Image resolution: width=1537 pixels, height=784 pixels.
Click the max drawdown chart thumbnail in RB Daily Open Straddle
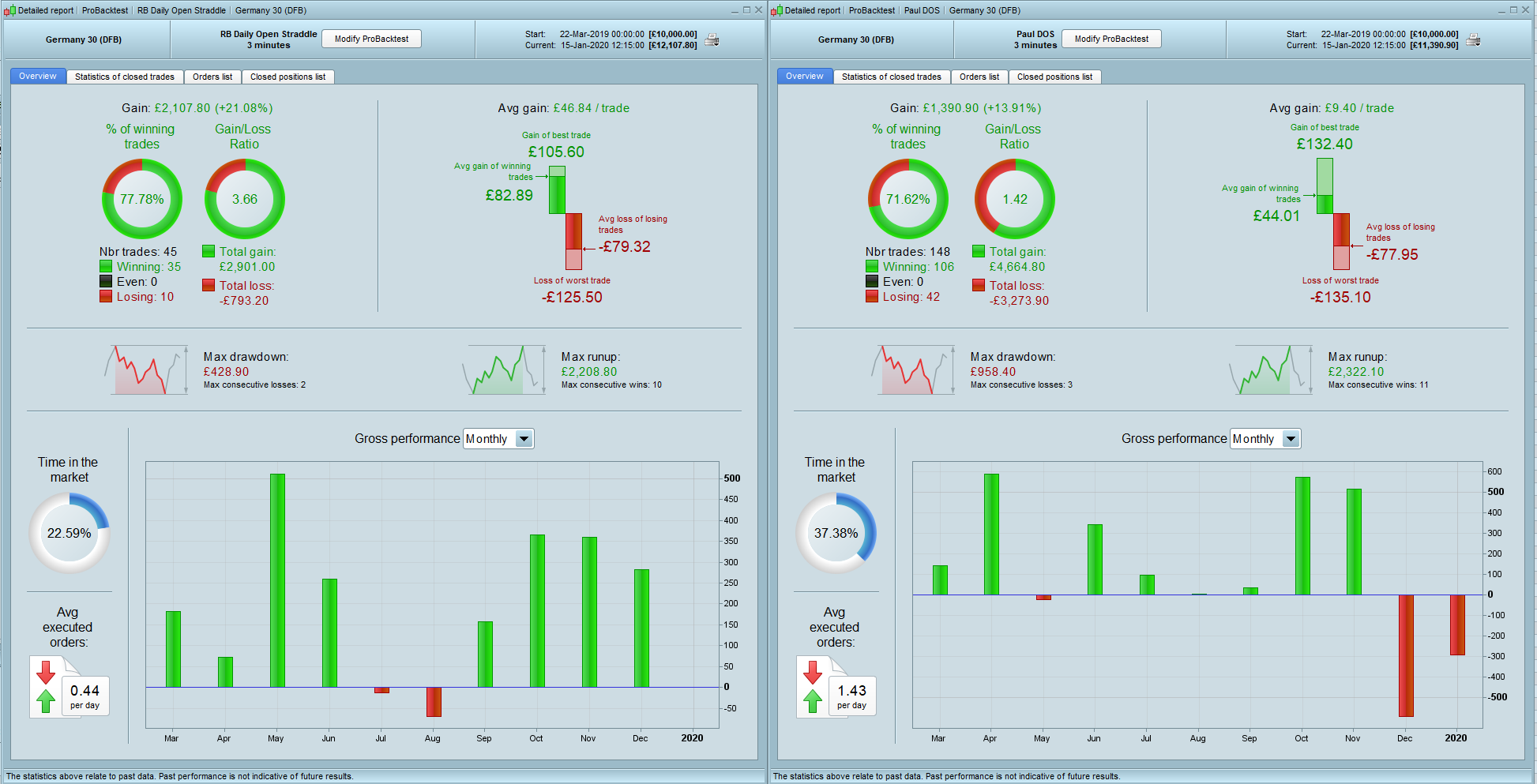(146, 369)
